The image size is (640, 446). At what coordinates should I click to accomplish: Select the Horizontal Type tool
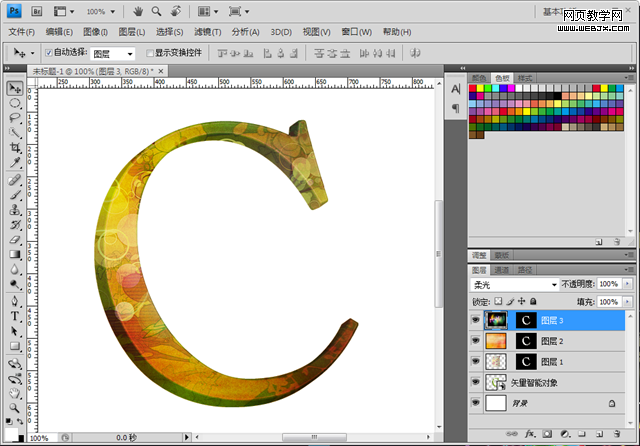[x=15, y=316]
